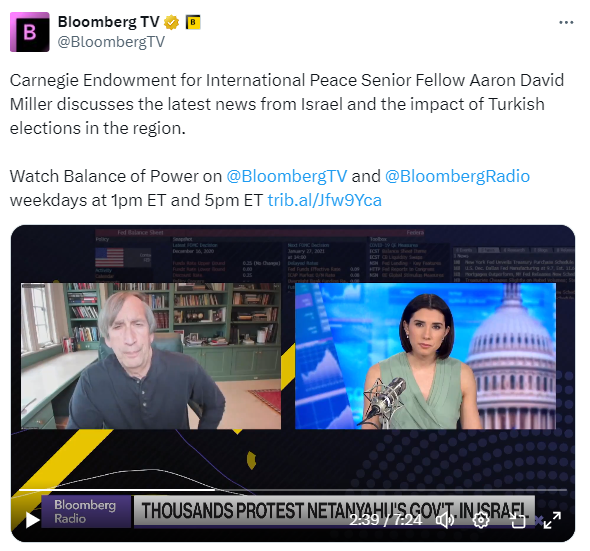Mute the video using the speaker icon
This screenshot has width=590, height=551.
[445, 521]
